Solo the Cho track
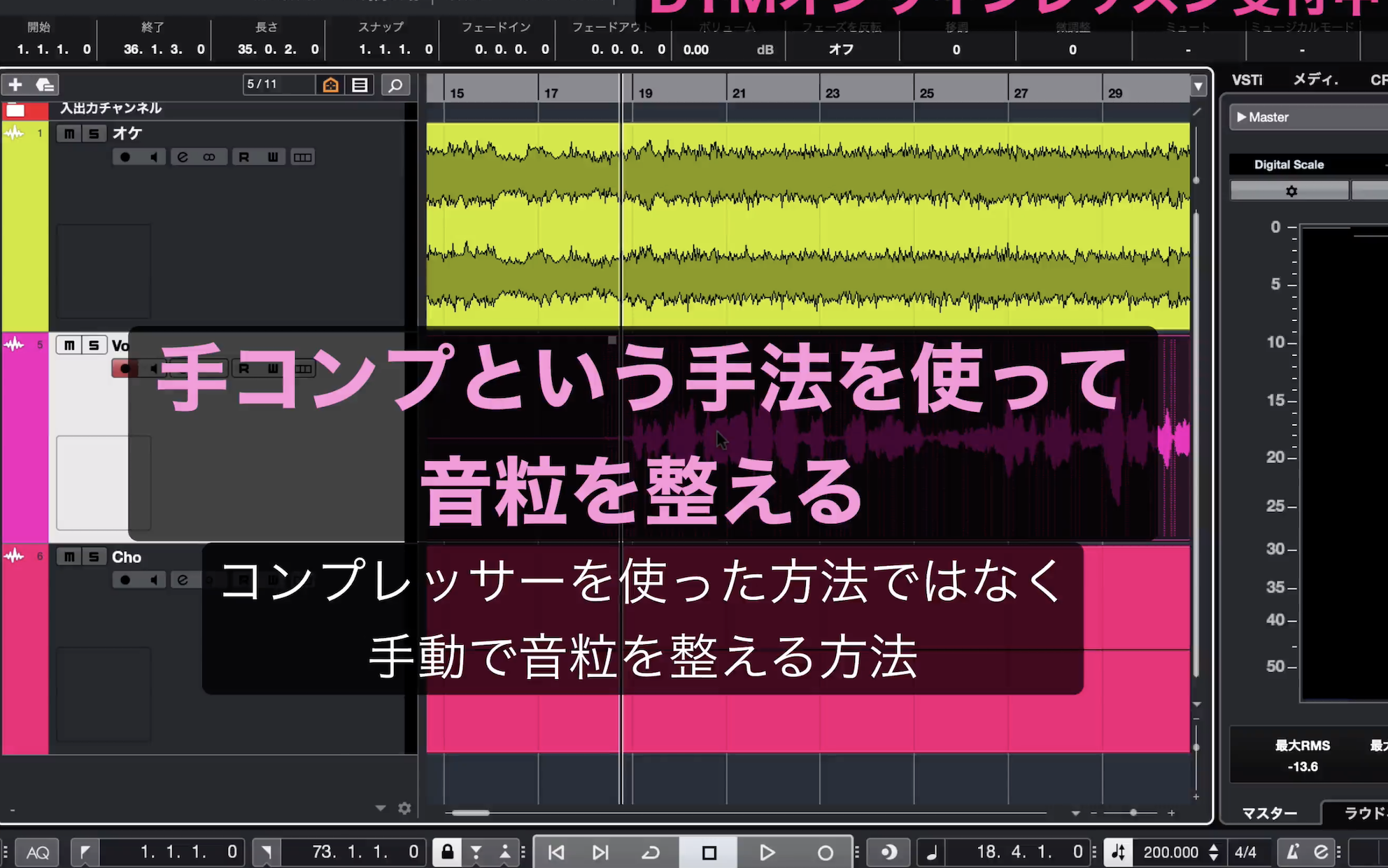 [x=93, y=557]
